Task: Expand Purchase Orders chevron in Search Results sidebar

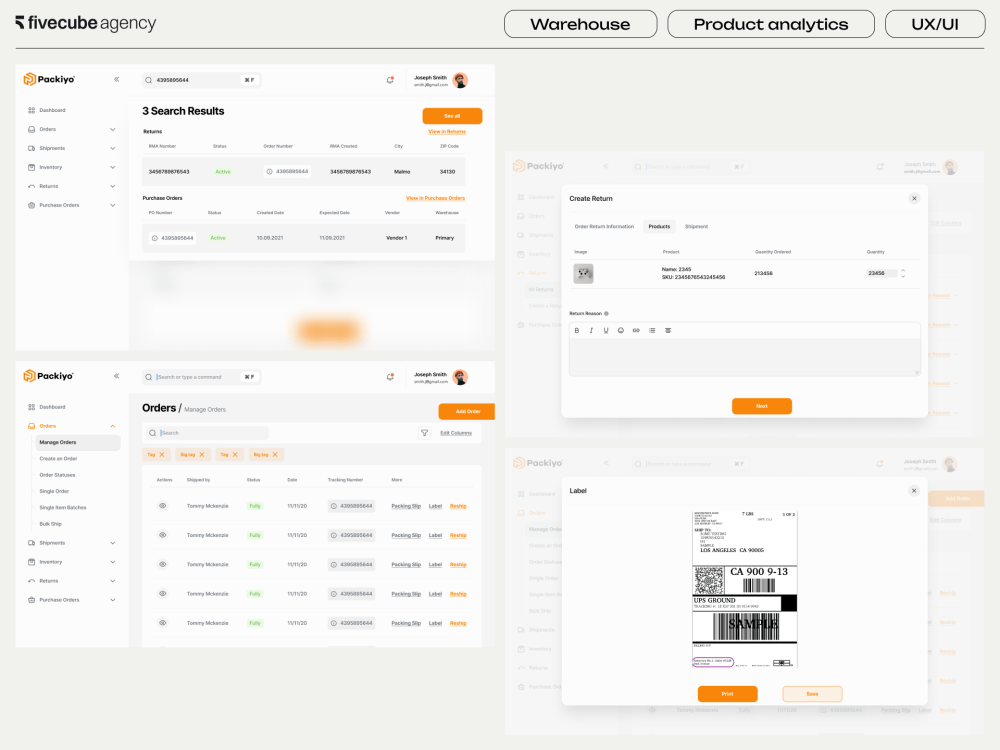Action: click(x=113, y=205)
